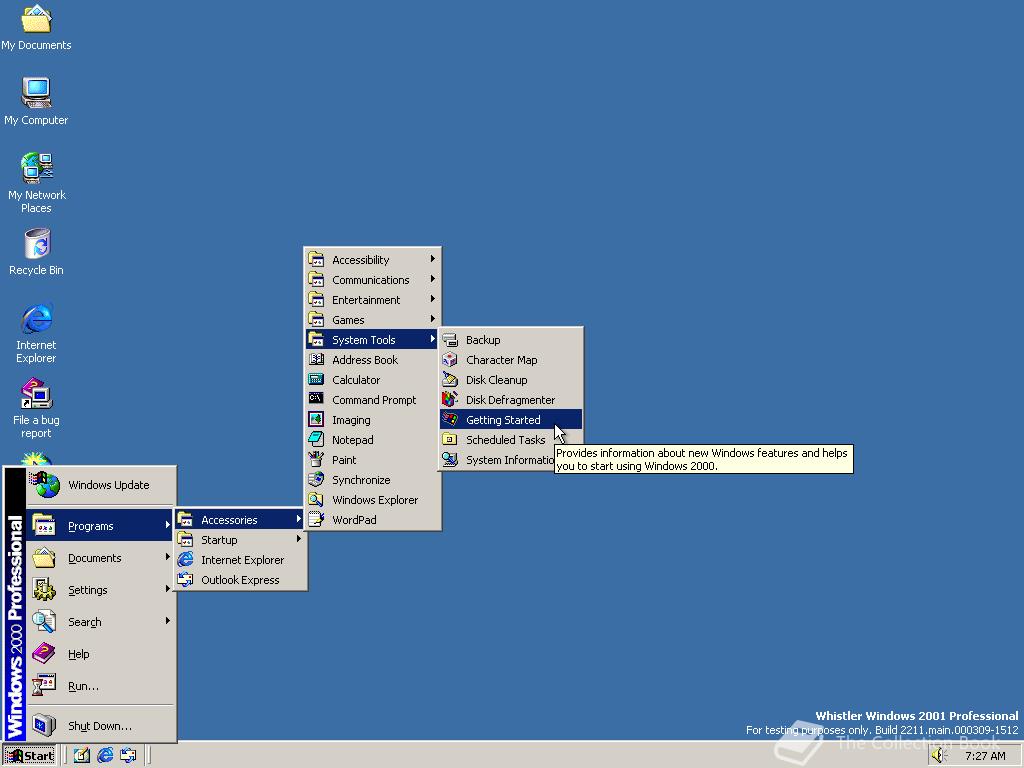Click the 7:27 AM taskbar clock
The height and width of the screenshot is (768, 1024).
coord(985,756)
